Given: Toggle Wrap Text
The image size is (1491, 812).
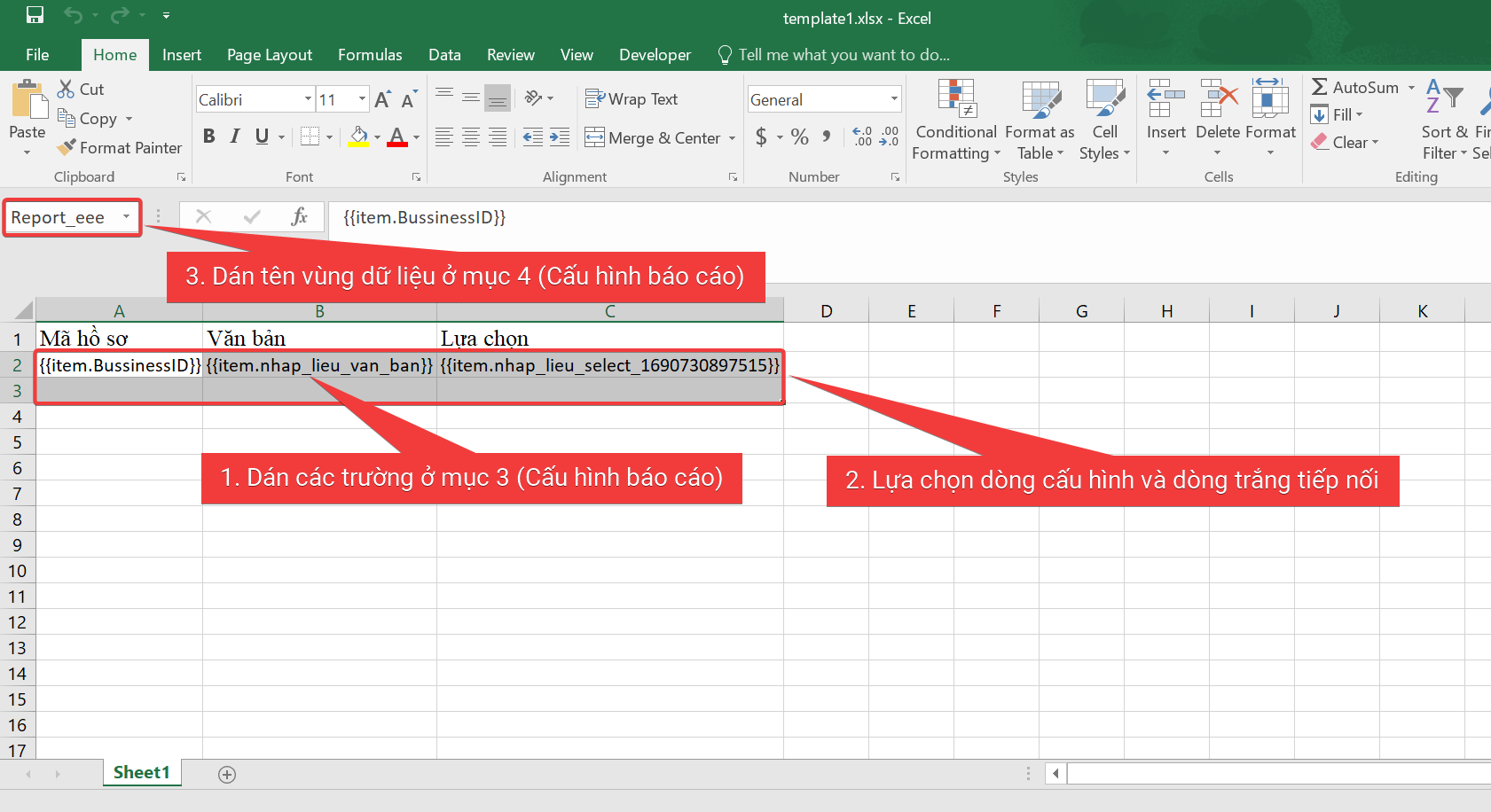Looking at the screenshot, I should [x=632, y=98].
